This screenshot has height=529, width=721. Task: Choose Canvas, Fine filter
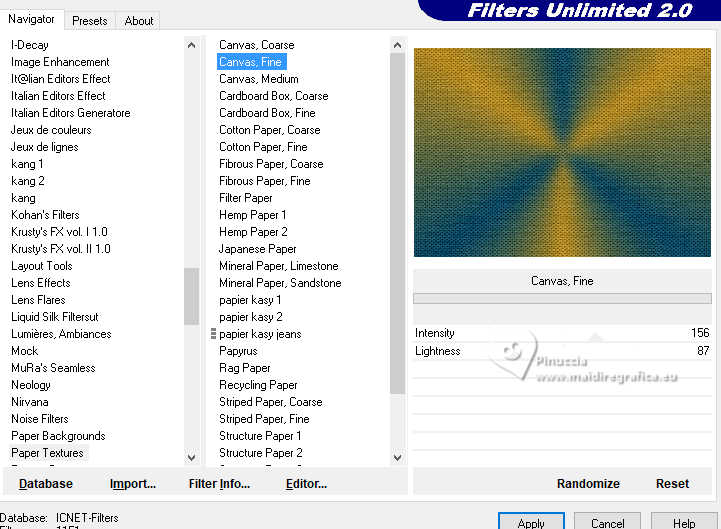click(x=251, y=62)
